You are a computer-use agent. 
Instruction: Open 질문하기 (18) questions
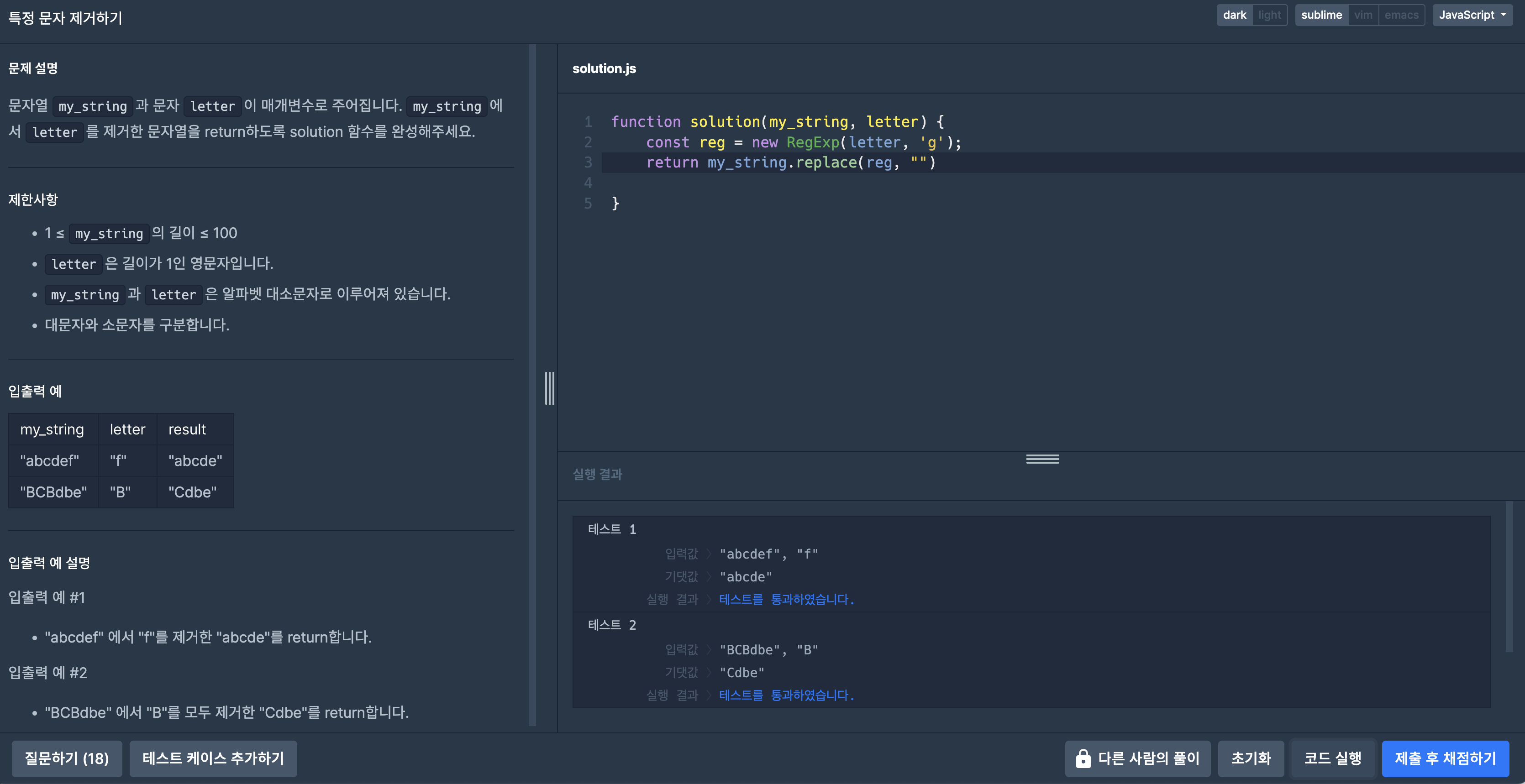click(66, 758)
